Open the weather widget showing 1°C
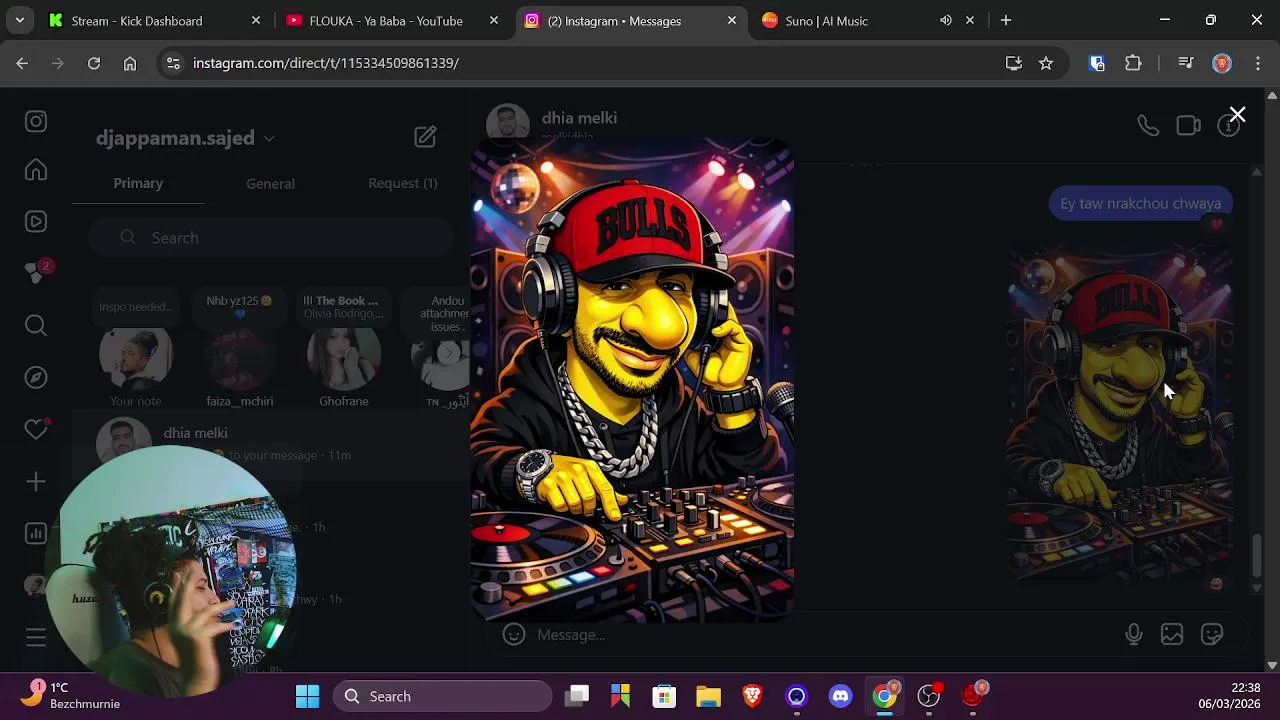Viewport: 1280px width, 720px height. tap(70, 695)
